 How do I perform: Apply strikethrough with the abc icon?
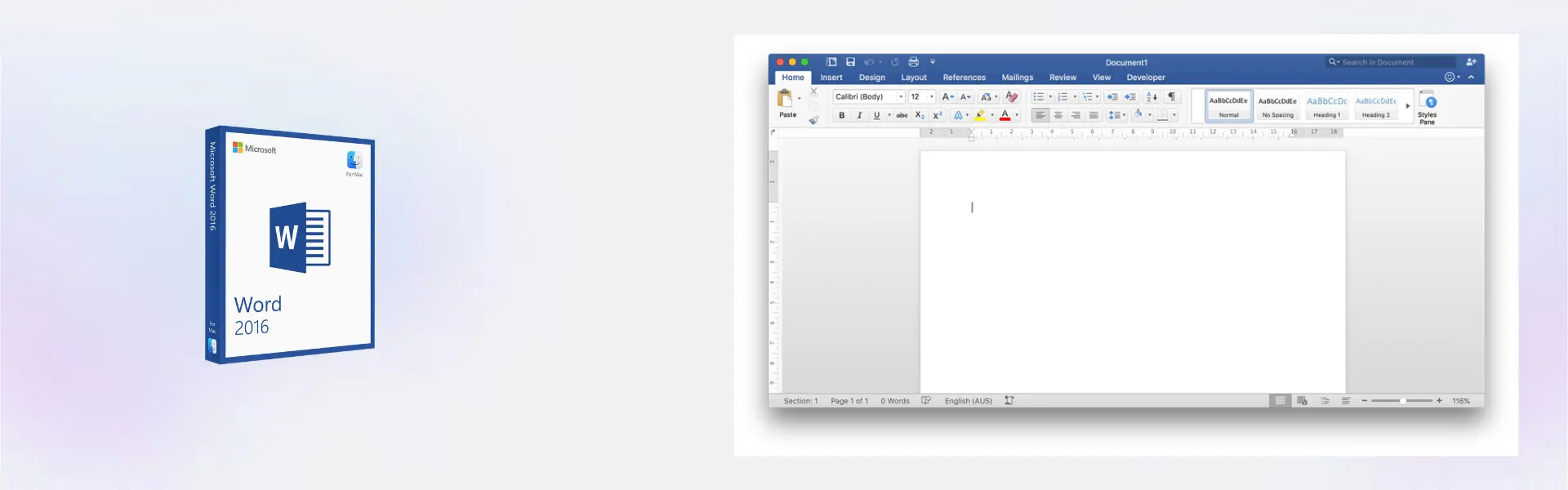click(902, 115)
